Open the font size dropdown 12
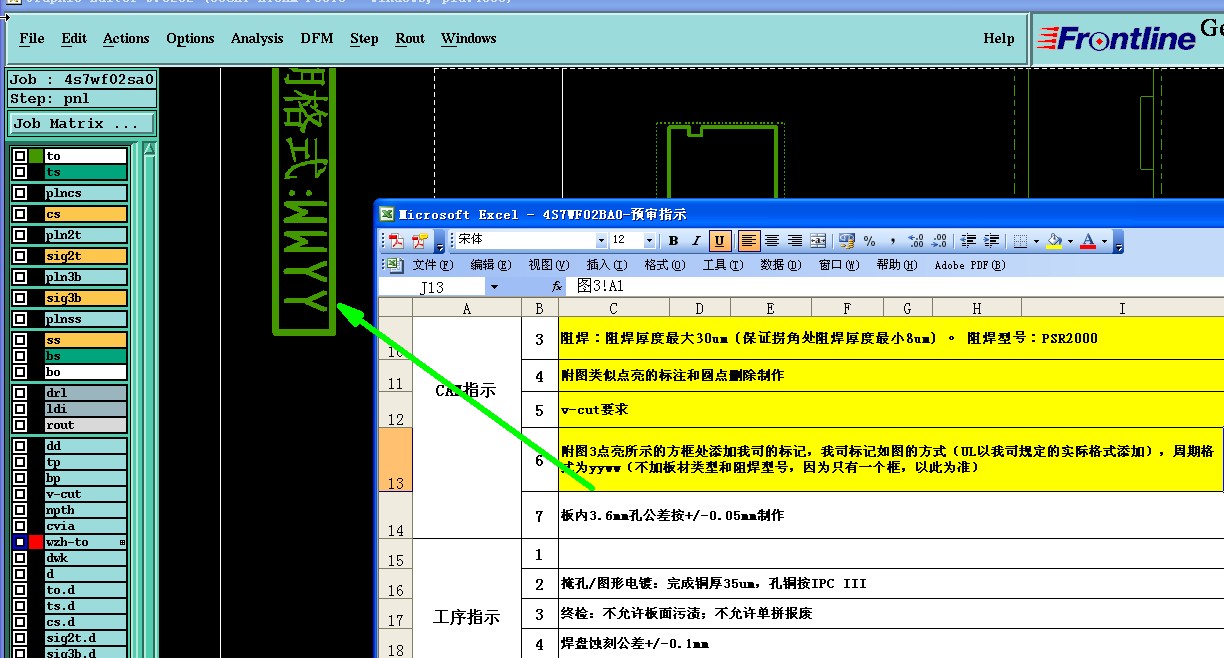Screen dimensions: 1224x658 coord(649,241)
